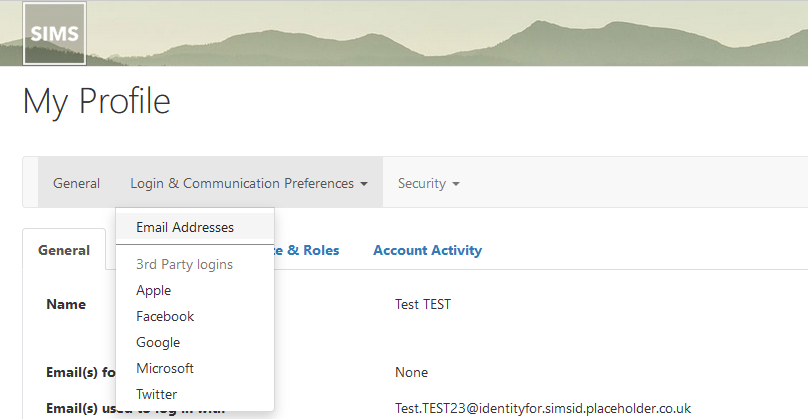Click the Test.TEST23 login email address
Image resolution: width=808 pixels, height=419 pixels.
point(543,408)
